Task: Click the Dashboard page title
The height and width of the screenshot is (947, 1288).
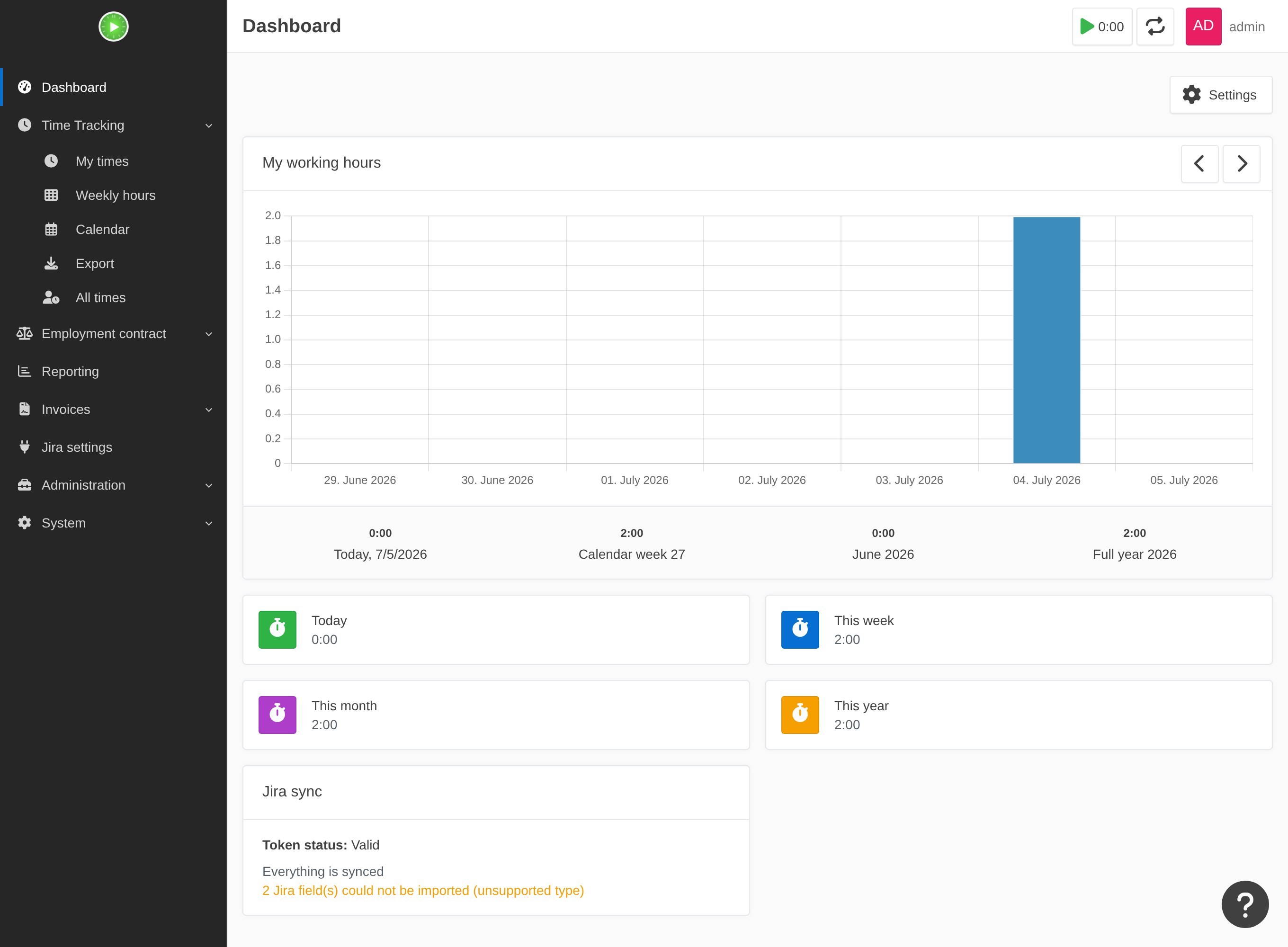Action: (292, 26)
